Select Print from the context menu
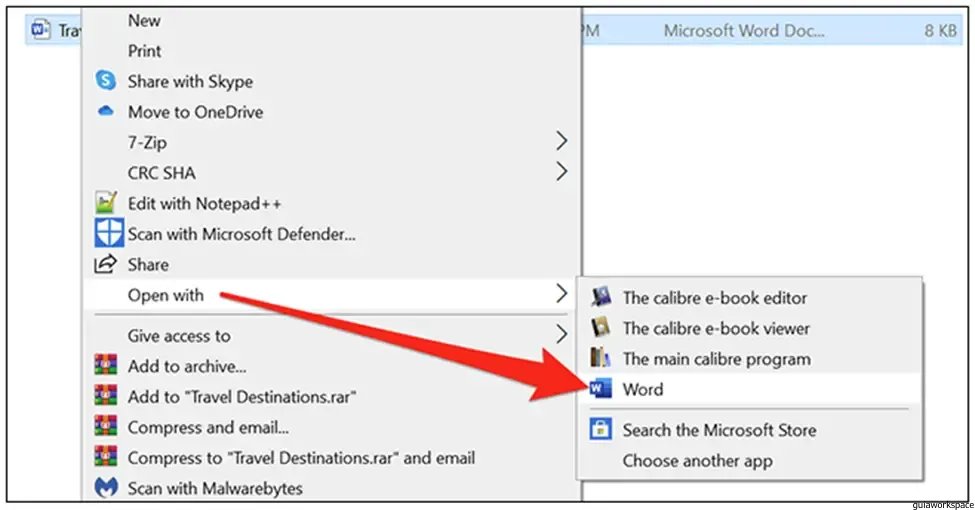Screen dimensions: 975x510 click(144, 50)
